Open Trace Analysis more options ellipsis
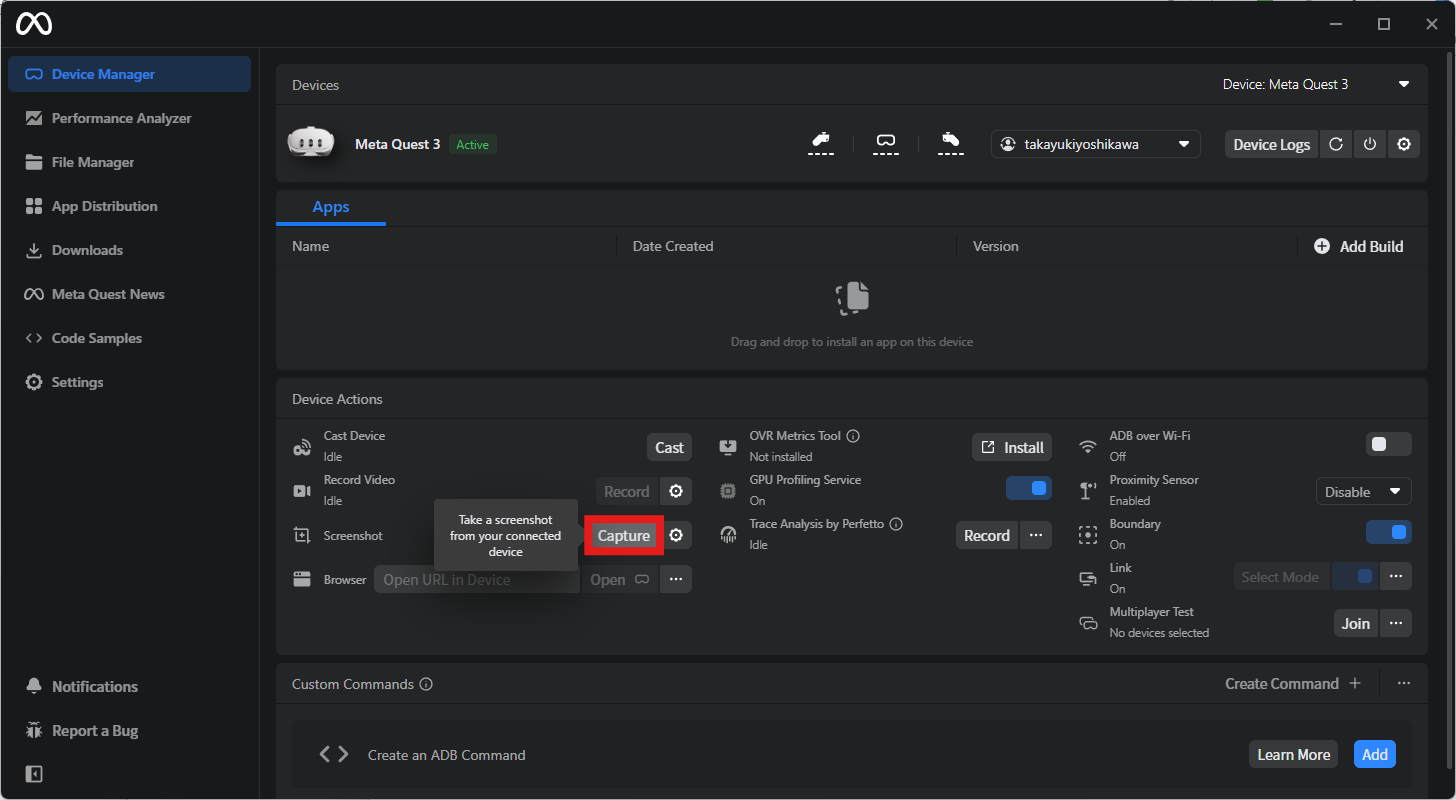This screenshot has width=1456, height=800. click(1036, 536)
